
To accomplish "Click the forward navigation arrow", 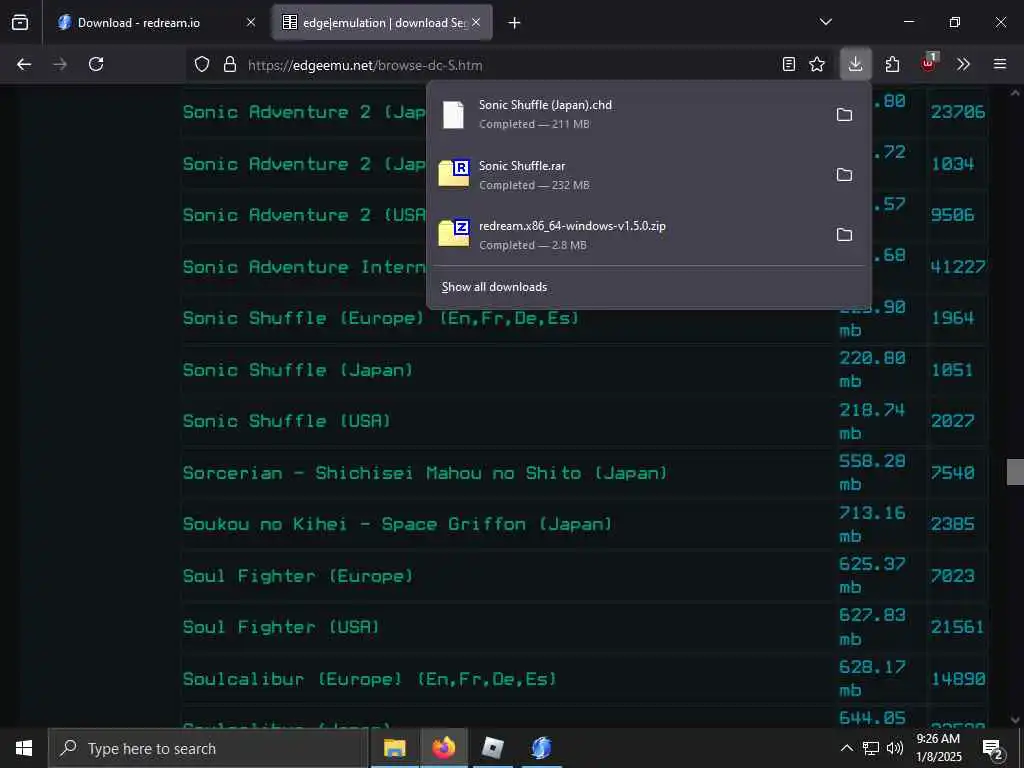I will 60,64.
